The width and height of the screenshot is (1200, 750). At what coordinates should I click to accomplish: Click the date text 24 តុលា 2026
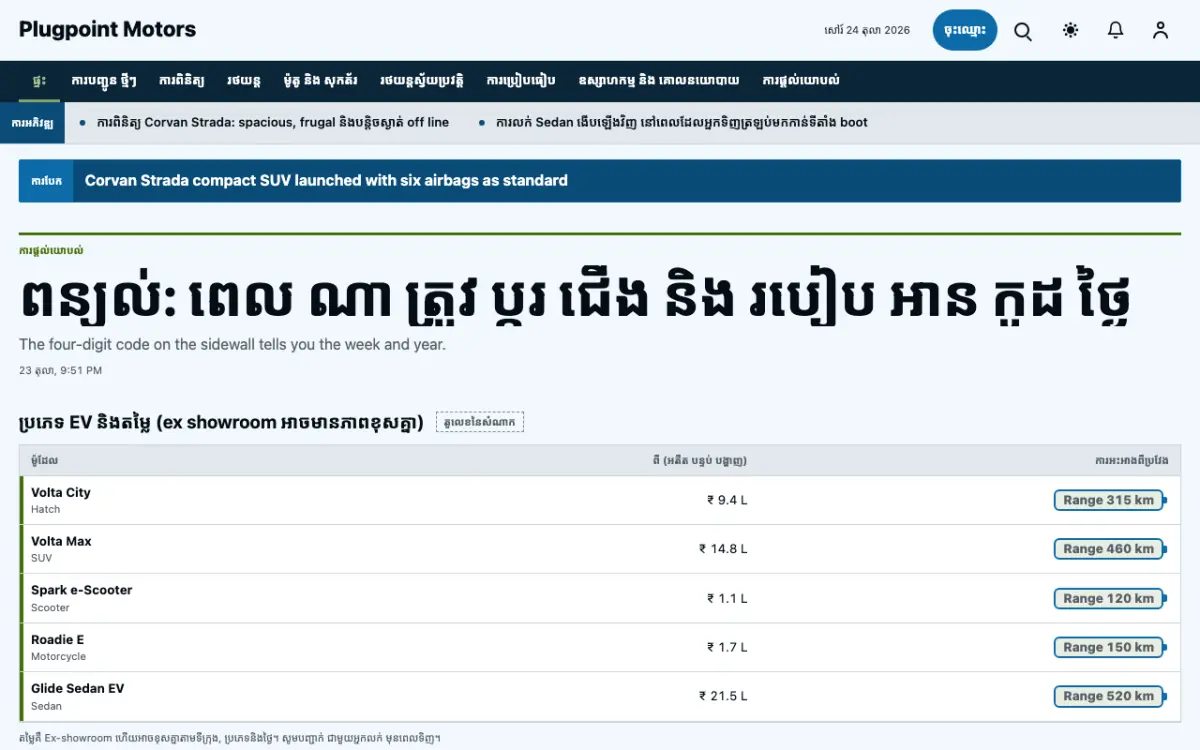pyautogui.click(x=867, y=30)
